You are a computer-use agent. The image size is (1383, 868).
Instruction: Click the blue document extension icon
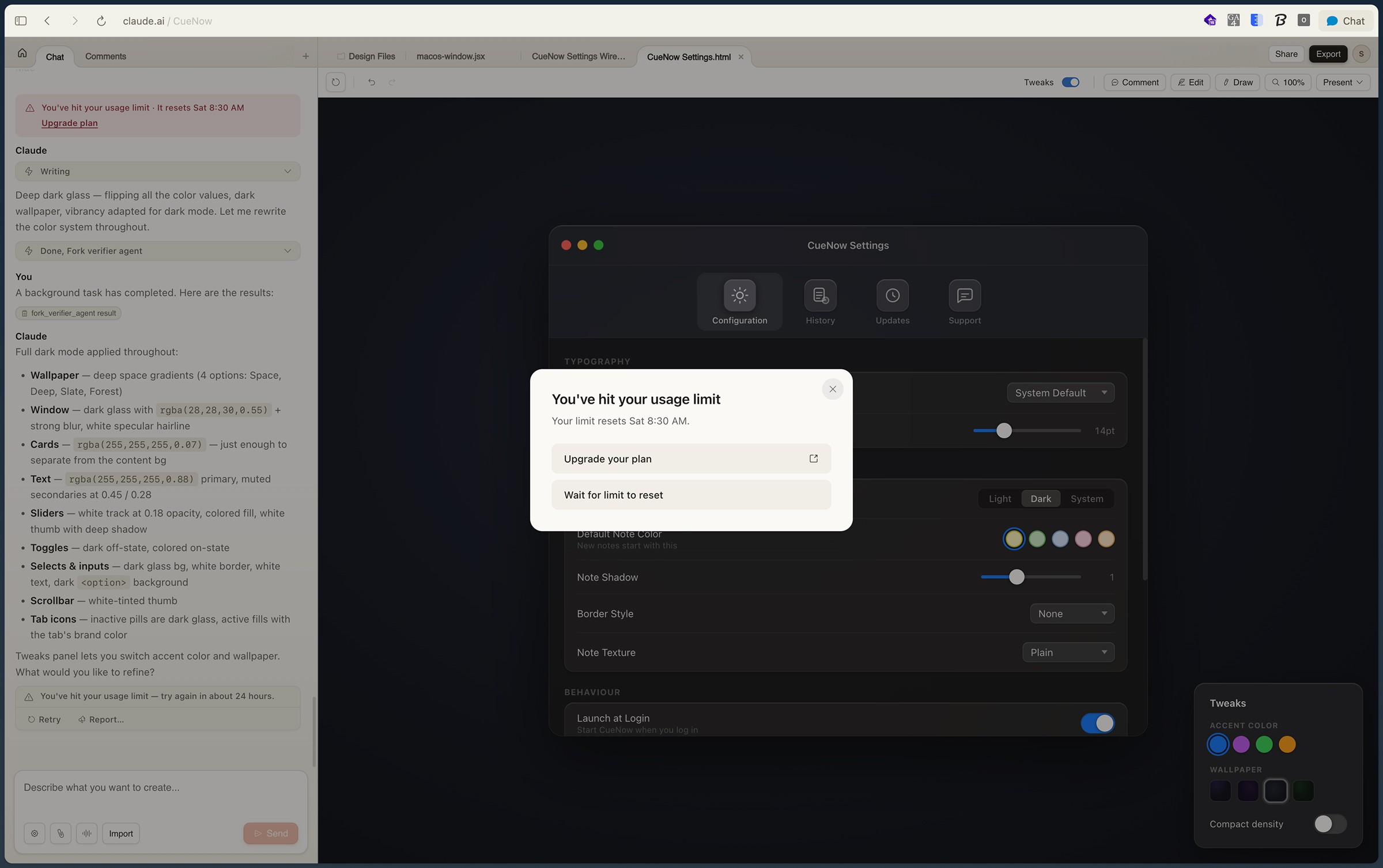click(x=1256, y=21)
